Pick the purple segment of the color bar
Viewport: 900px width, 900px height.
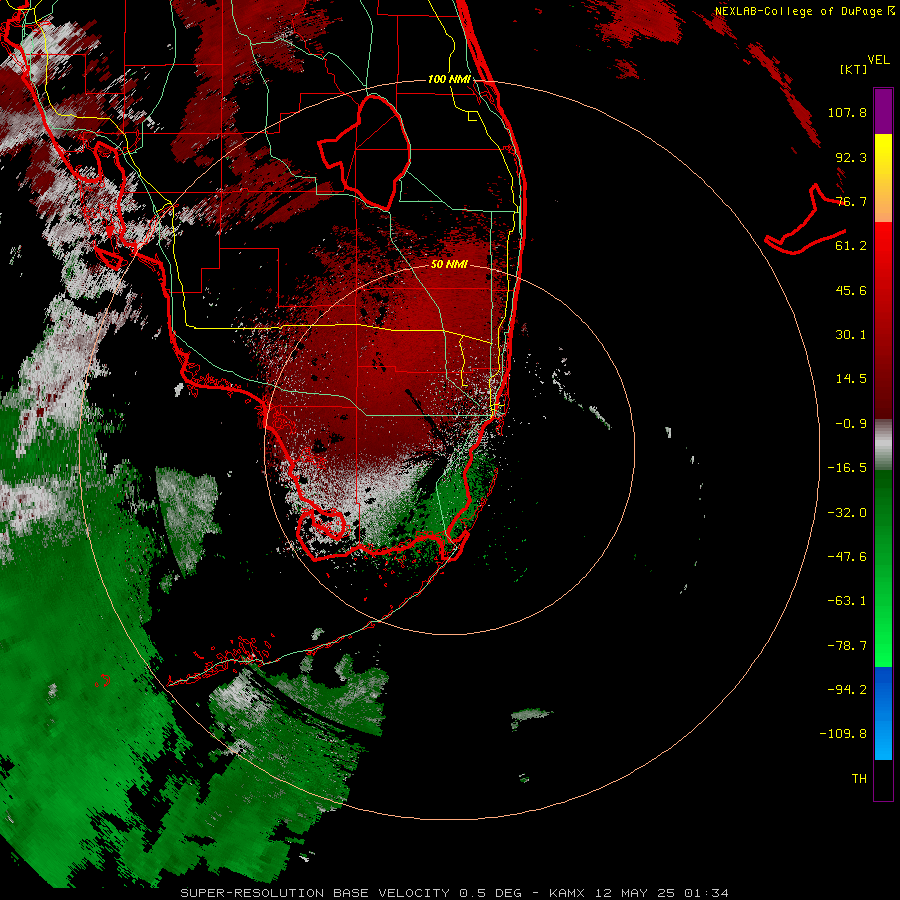pyautogui.click(x=883, y=112)
